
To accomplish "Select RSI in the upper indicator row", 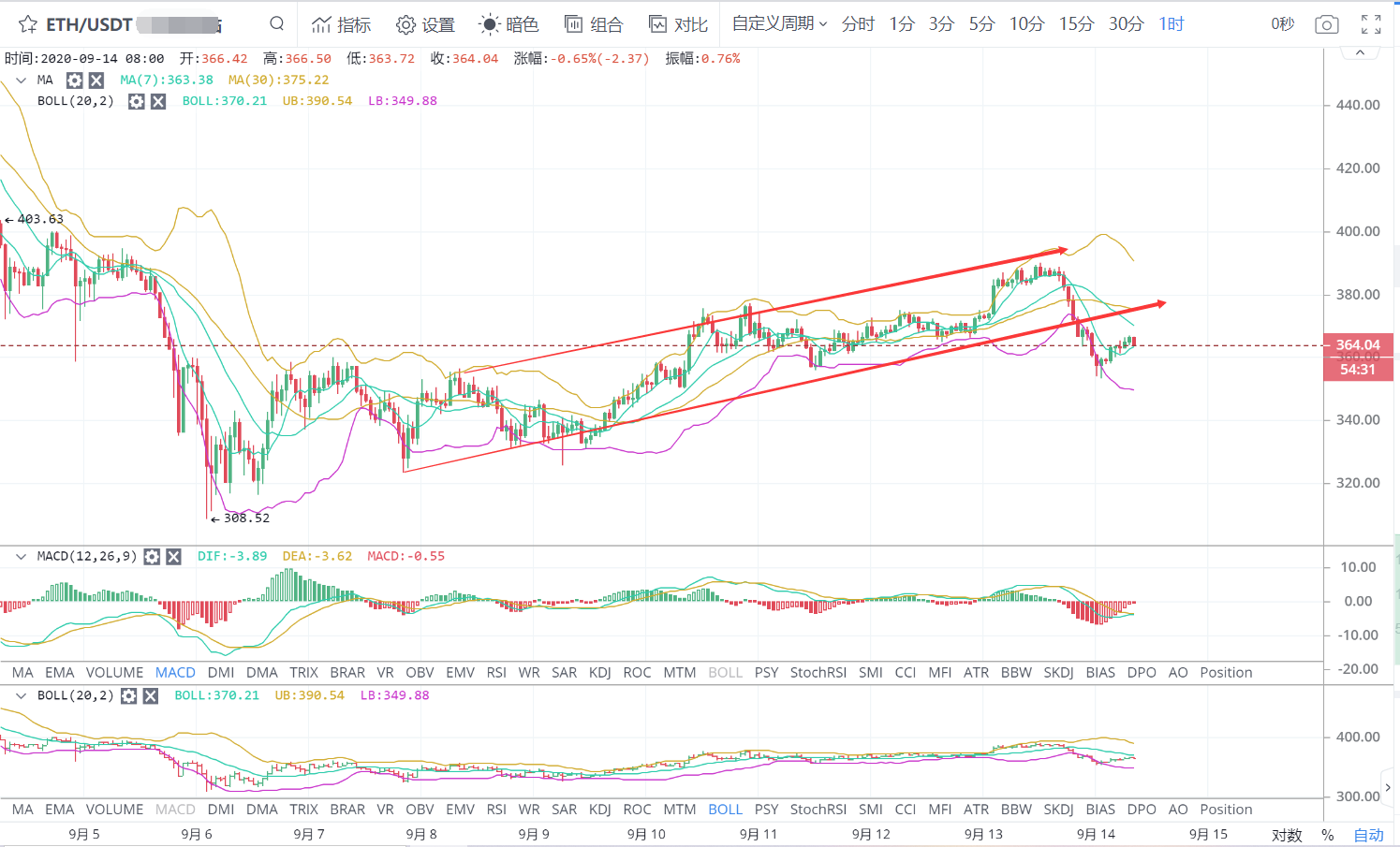I will pyautogui.click(x=496, y=673).
